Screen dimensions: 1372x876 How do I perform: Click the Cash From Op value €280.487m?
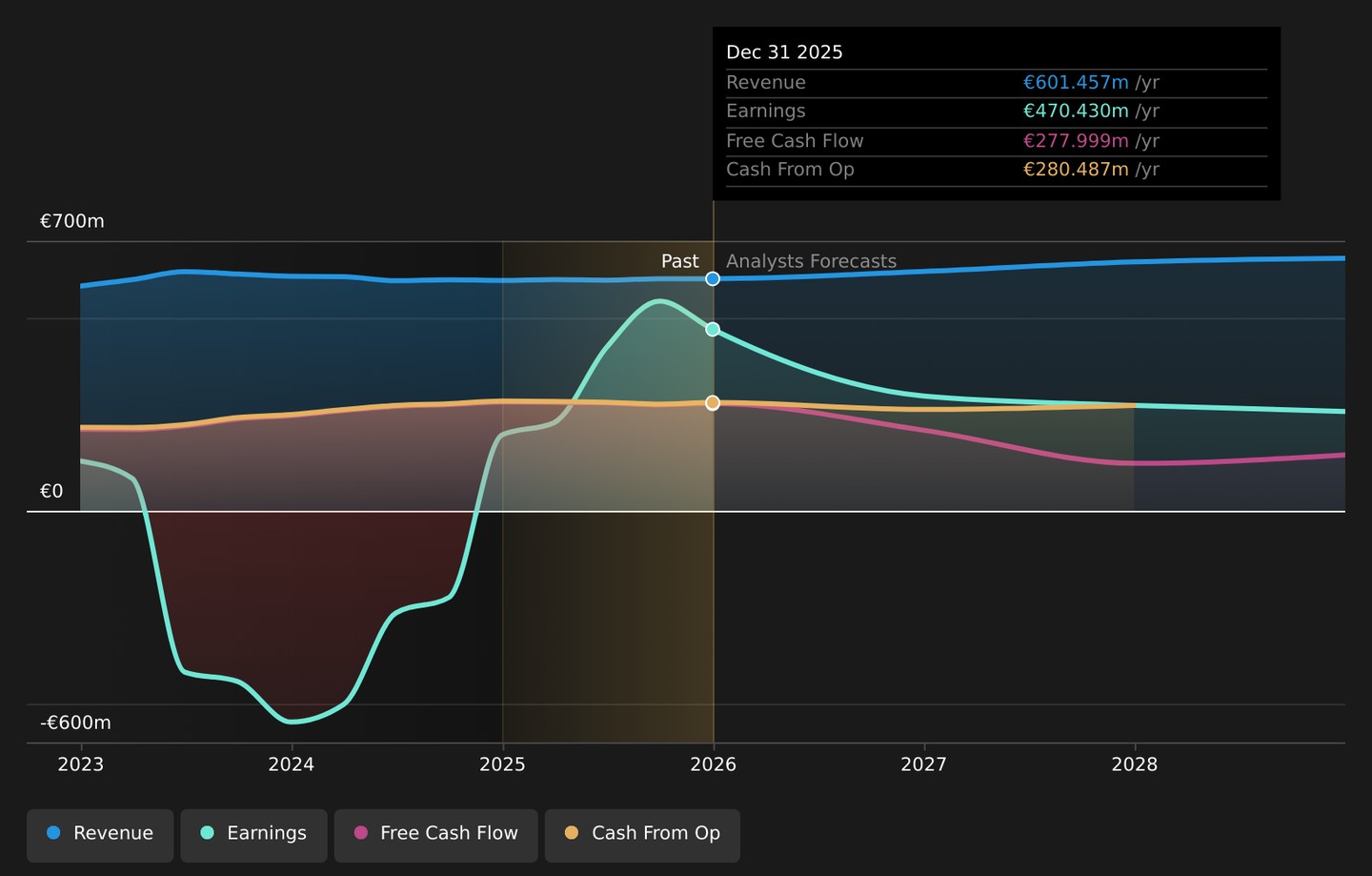coord(1076,170)
